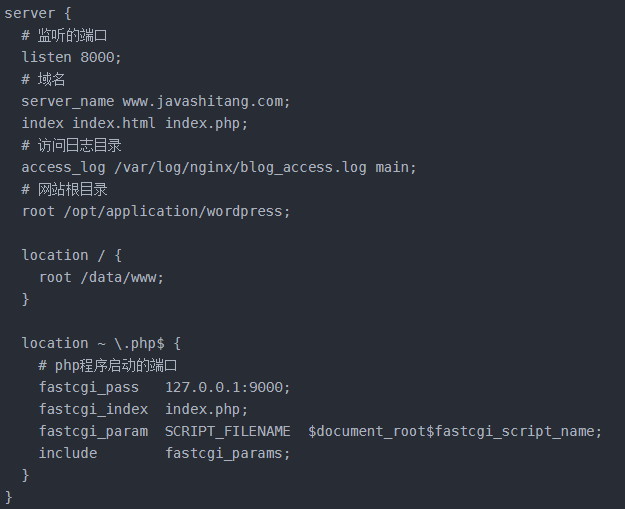The height and width of the screenshot is (509, 625).
Task: Click the "fastcgi_index" directive
Action: tap(93, 409)
